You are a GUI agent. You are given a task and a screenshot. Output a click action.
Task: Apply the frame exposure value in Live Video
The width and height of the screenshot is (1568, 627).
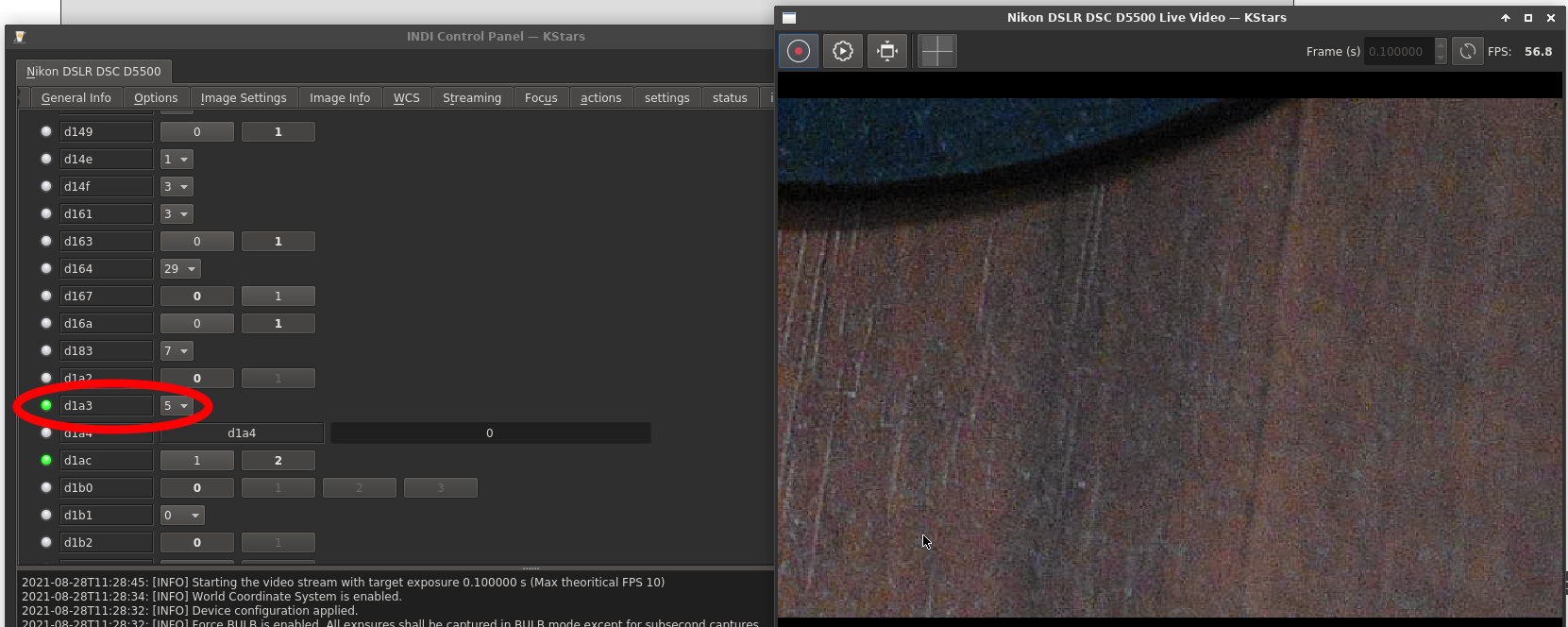point(1467,51)
